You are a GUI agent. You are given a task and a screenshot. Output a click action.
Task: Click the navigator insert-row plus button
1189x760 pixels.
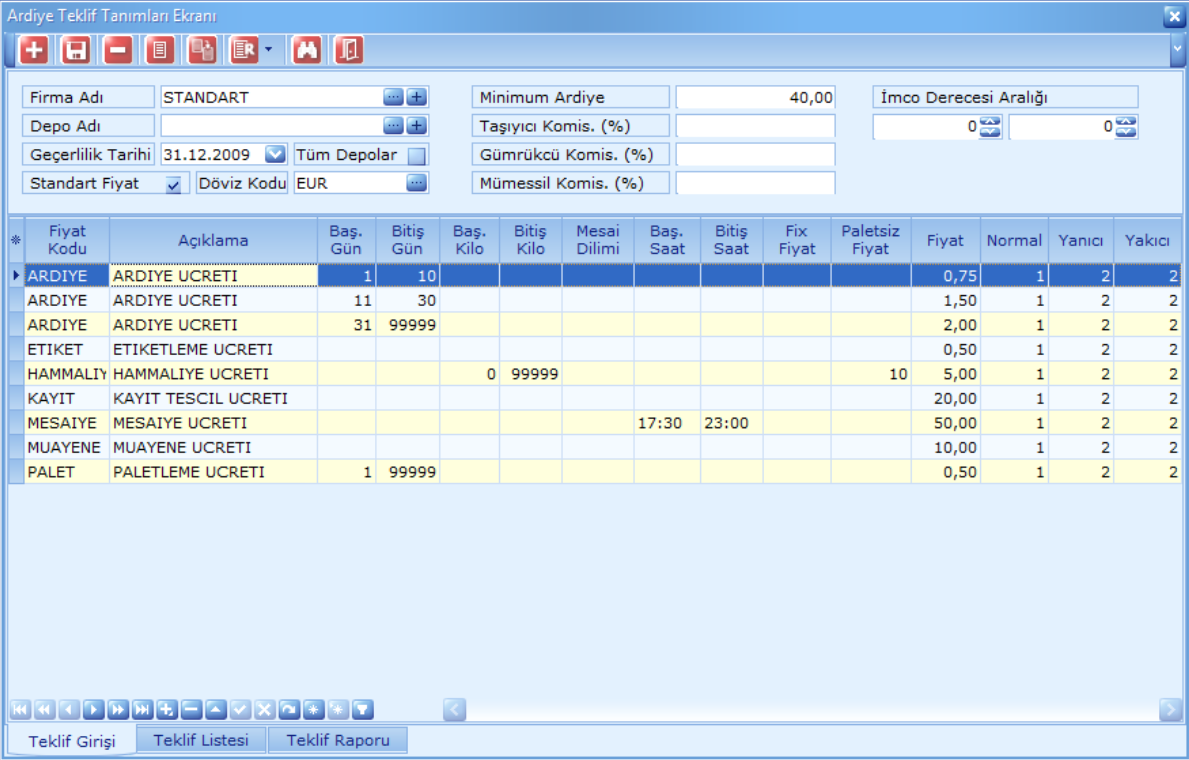167,710
